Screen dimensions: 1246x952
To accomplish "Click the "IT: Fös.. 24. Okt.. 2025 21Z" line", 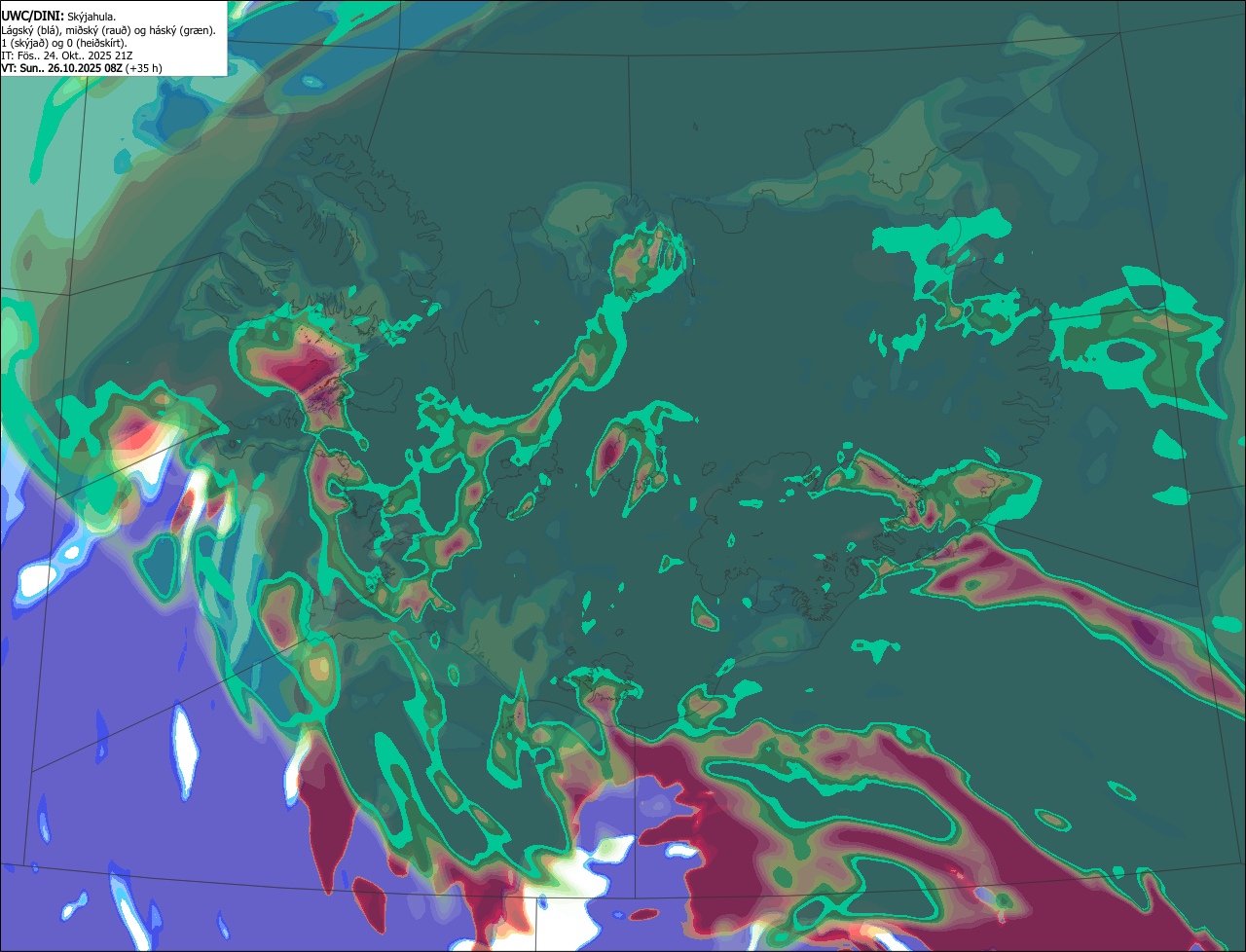I will (x=67, y=55).
